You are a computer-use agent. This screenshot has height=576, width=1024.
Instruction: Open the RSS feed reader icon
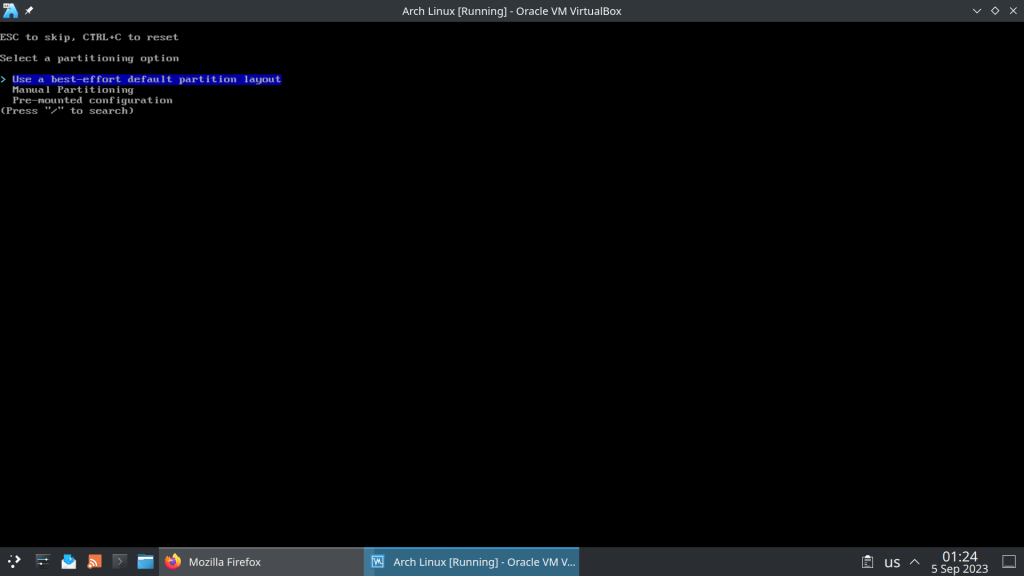tap(95, 562)
